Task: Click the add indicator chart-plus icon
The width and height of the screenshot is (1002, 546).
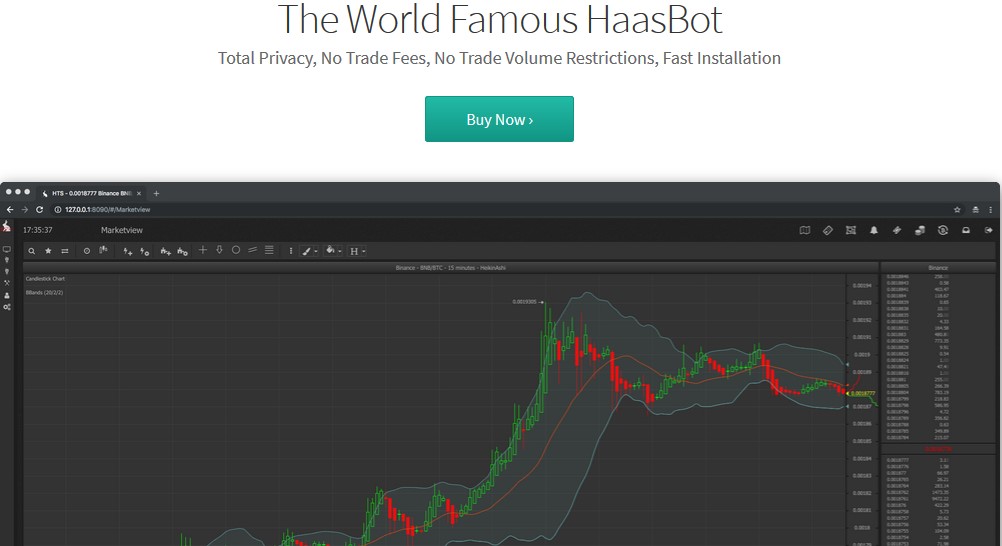Action: tap(166, 251)
